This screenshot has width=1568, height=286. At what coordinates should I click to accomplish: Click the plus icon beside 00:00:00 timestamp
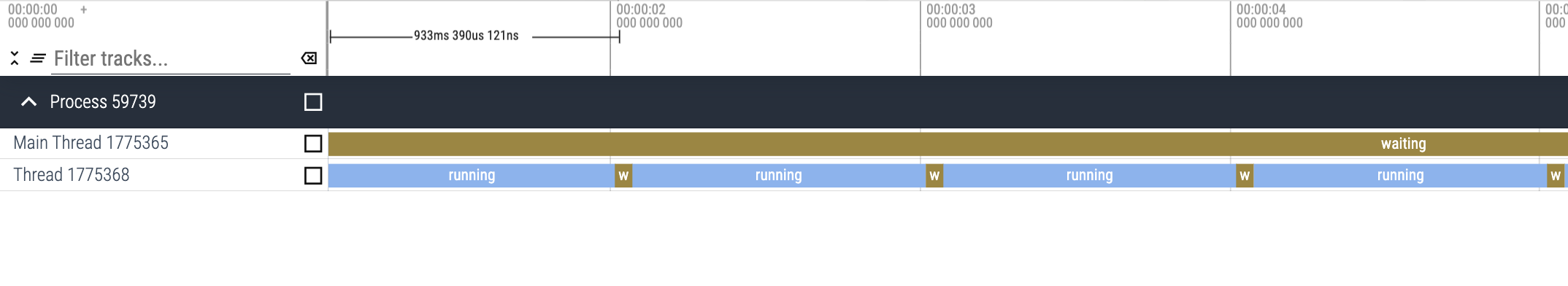coord(84,9)
